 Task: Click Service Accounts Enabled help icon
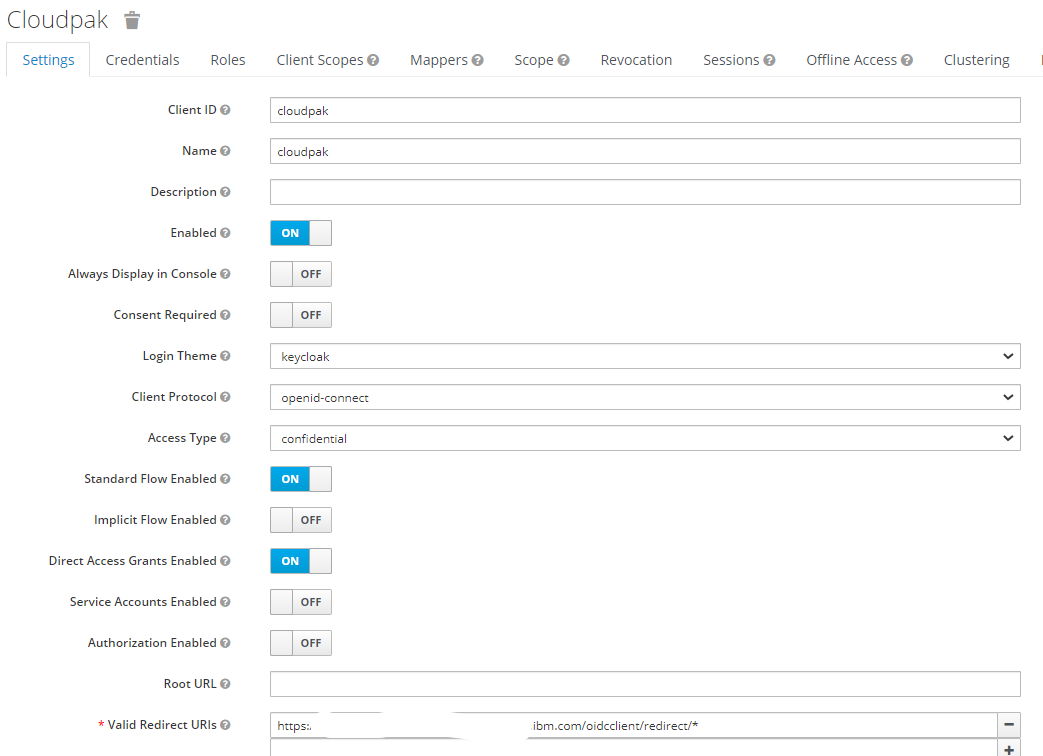pos(225,602)
